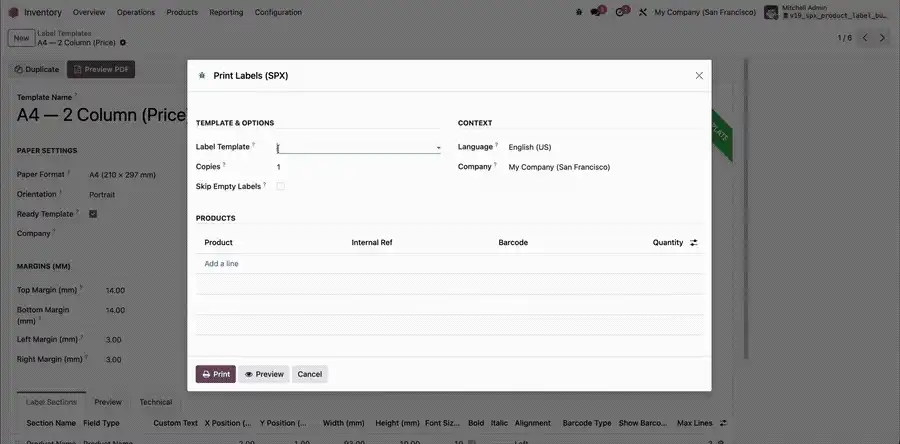The height and width of the screenshot is (444, 900).
Task: Click Add a line in Products
Action: click(x=222, y=264)
